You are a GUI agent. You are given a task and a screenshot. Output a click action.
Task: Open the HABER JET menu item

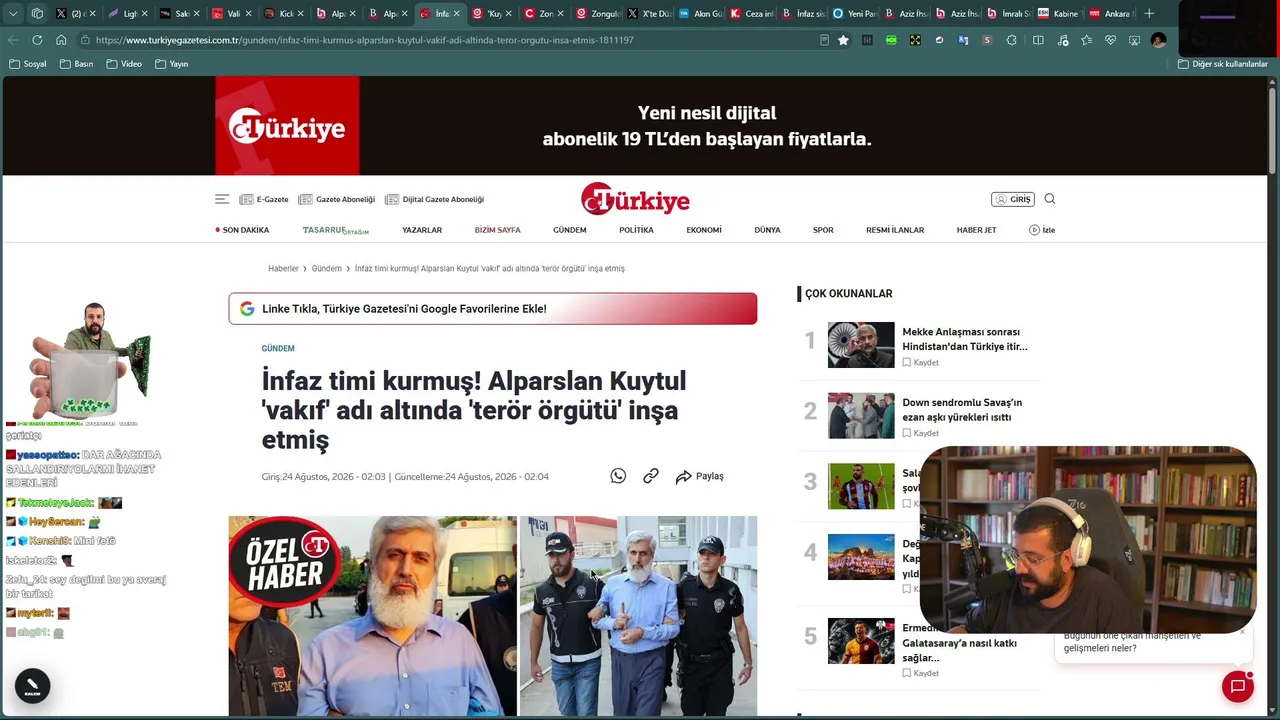(976, 230)
